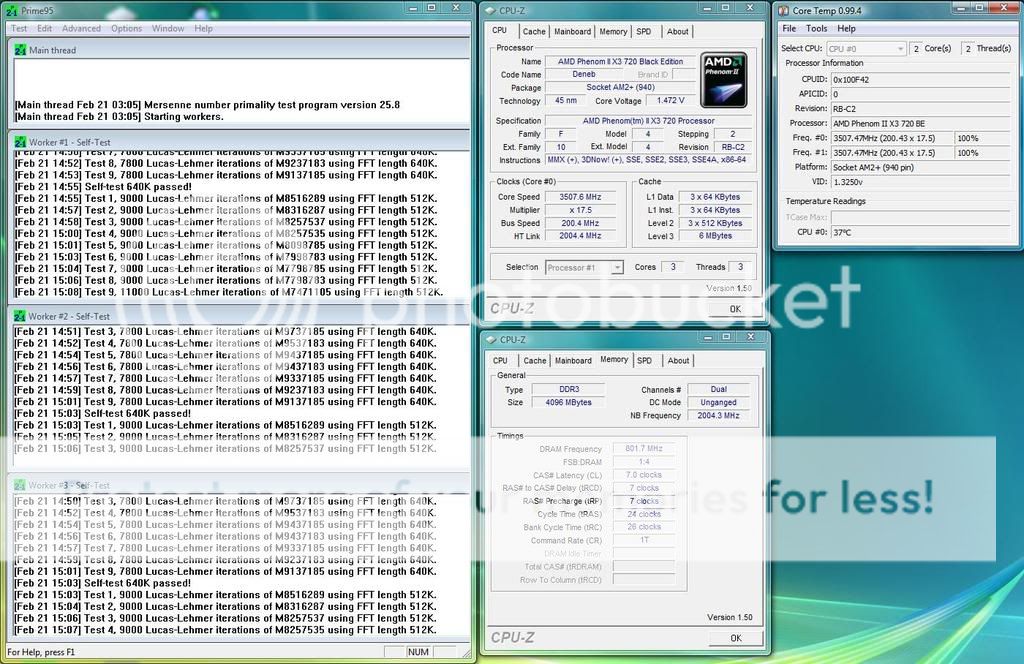
Task: Click the Core Temp title bar icon
Action: pos(784,10)
